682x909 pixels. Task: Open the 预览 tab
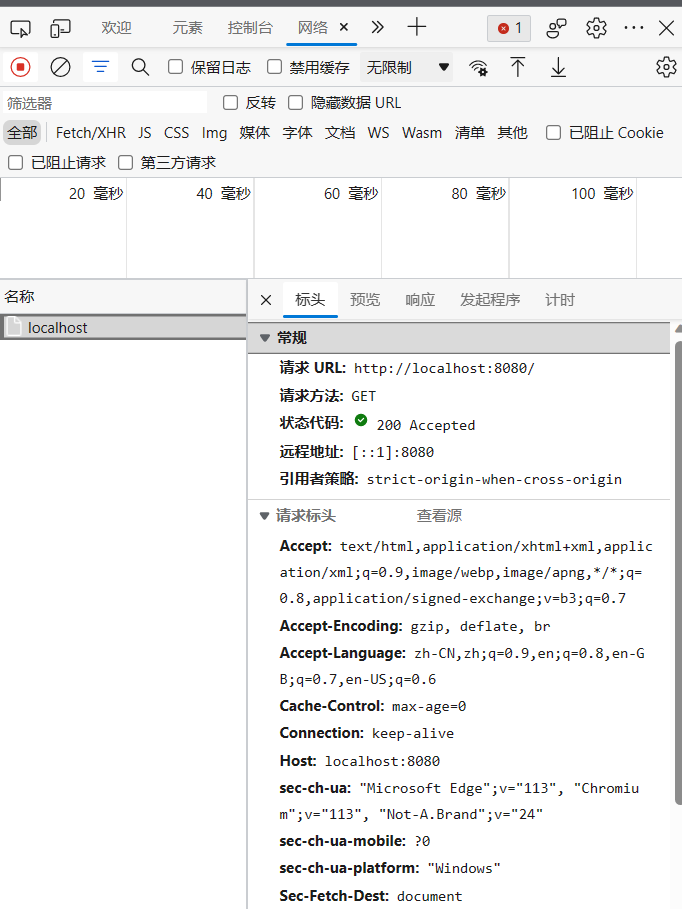(x=365, y=300)
